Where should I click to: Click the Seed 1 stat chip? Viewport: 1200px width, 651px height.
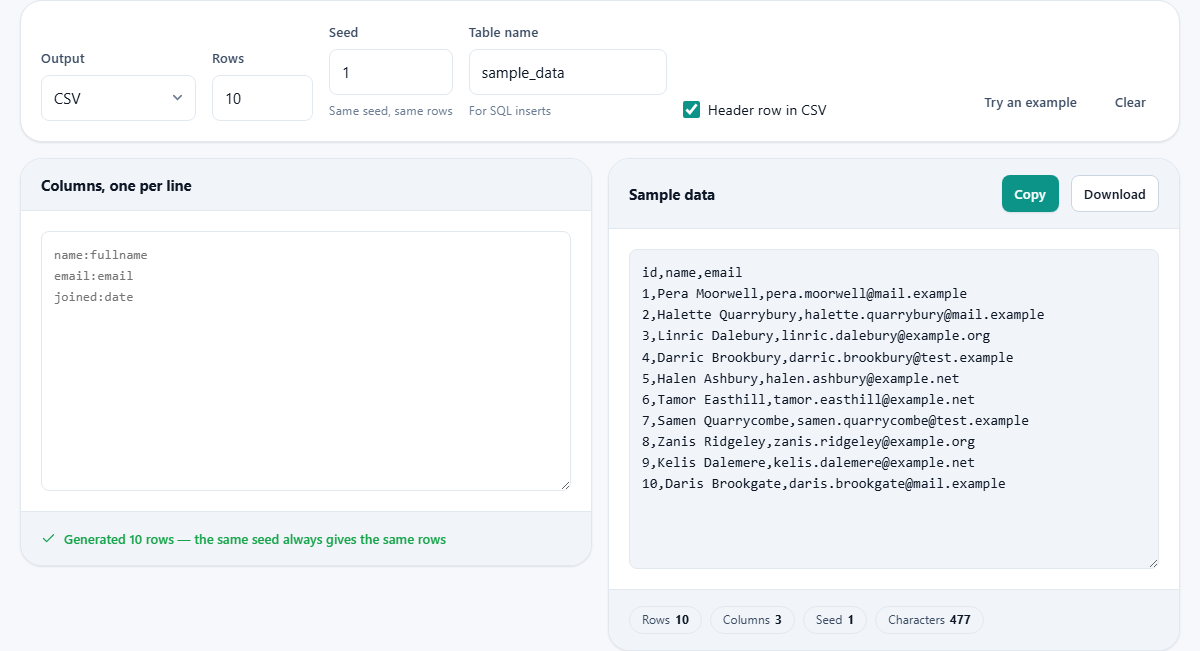pyautogui.click(x=835, y=620)
